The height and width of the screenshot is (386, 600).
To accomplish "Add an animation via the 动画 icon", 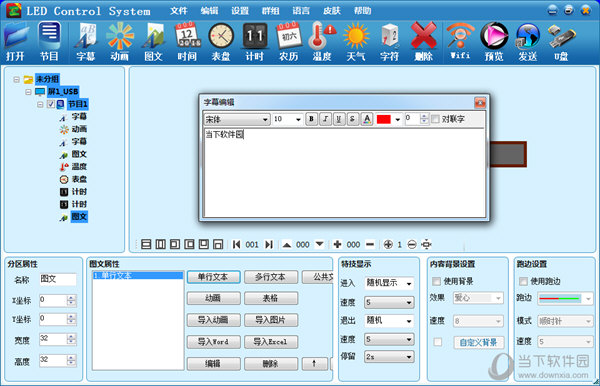I will pos(120,41).
